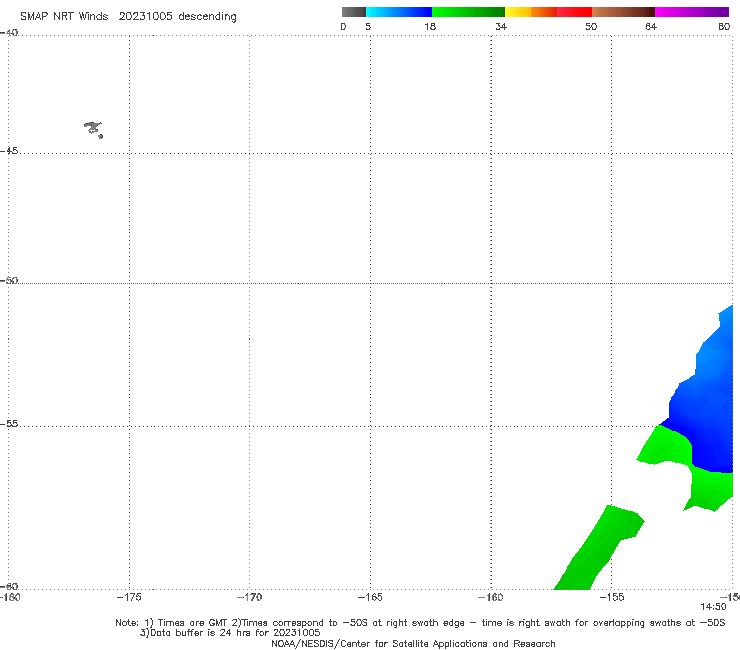Click the '-180' longitude axis label
Viewport: 740px width, 650px height.
(10, 597)
